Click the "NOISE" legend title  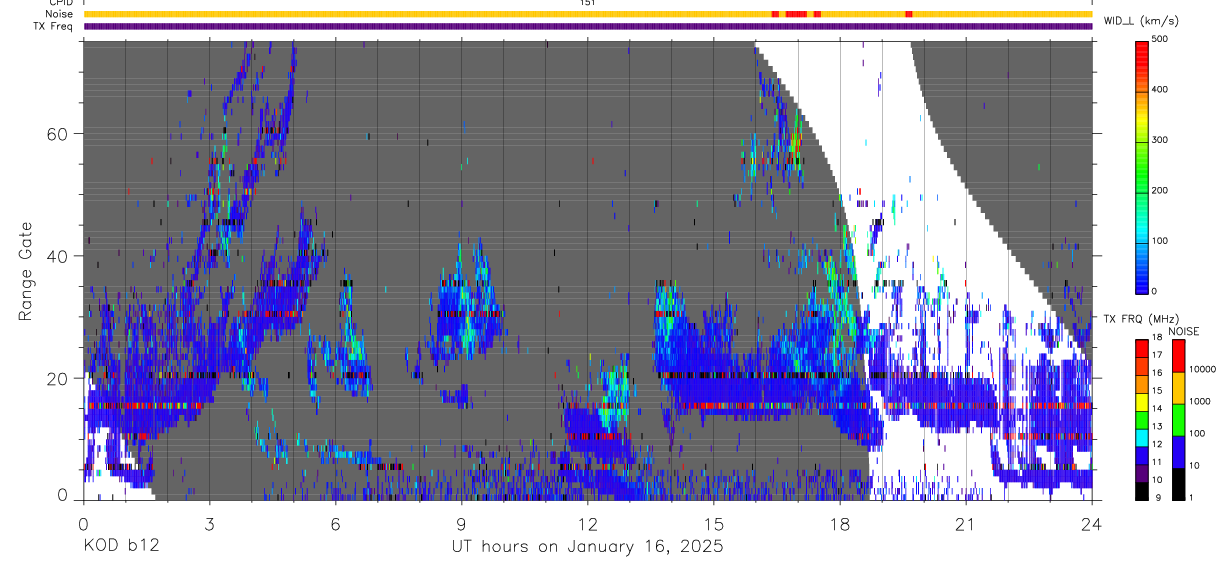pyautogui.click(x=1183, y=331)
